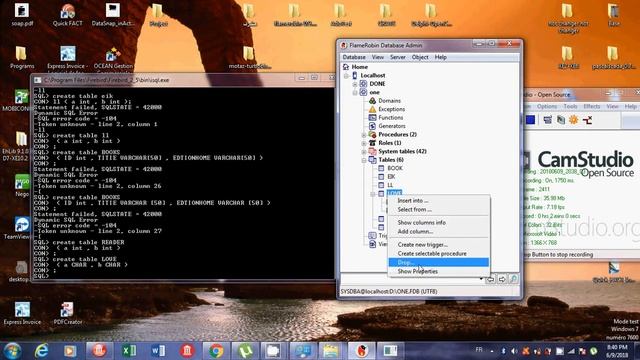Open soap.pdf desktop shortcut
The height and width of the screenshot is (360, 640).
click(x=22, y=15)
